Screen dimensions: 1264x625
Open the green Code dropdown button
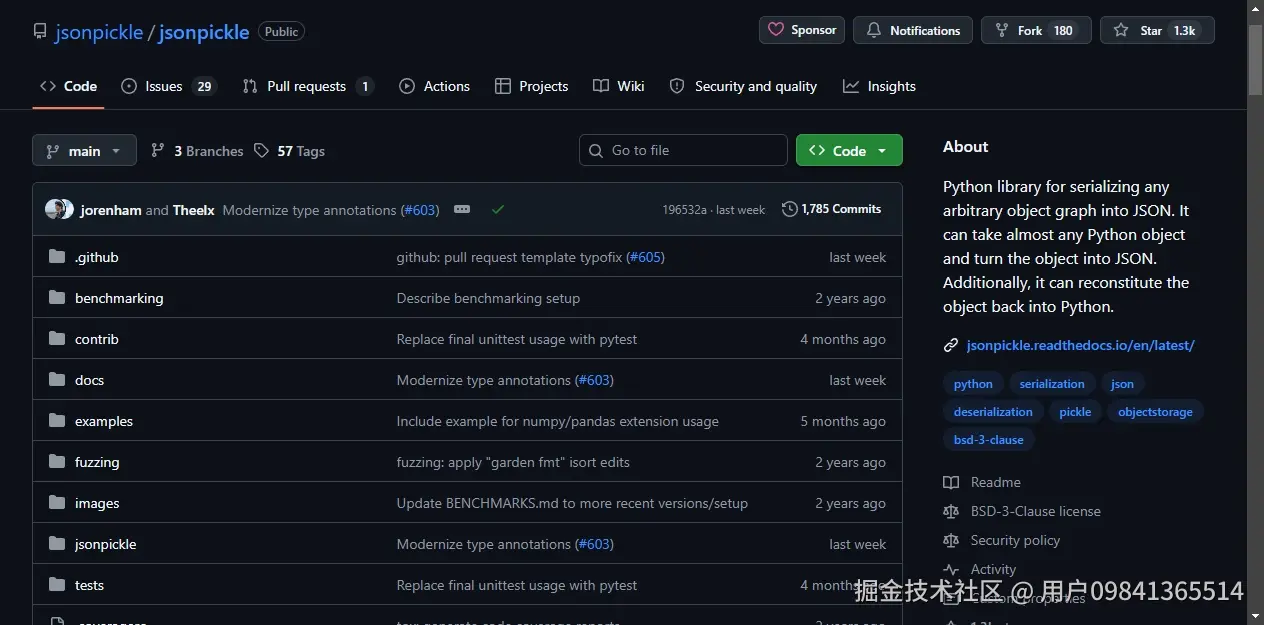[849, 150]
